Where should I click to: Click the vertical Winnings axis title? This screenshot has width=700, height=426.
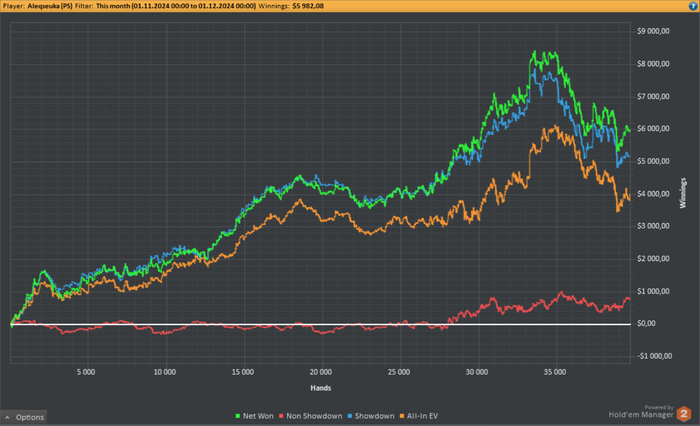(x=683, y=193)
